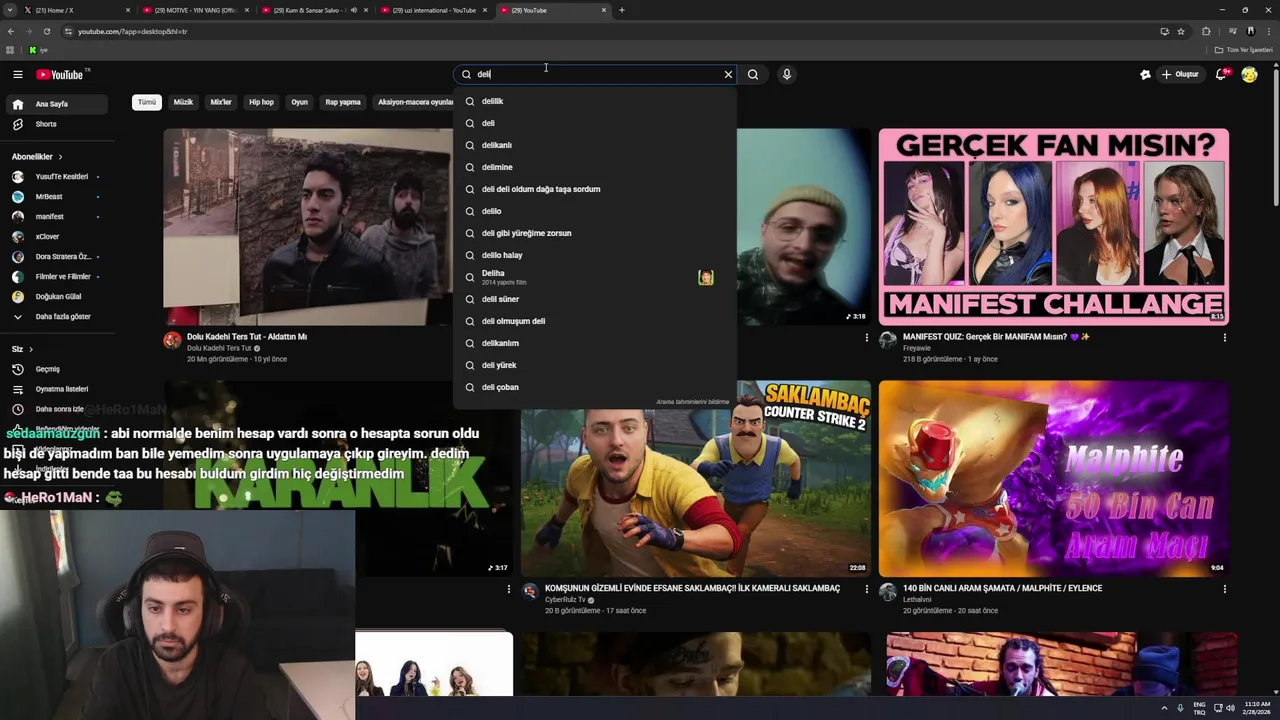Screen dimensions: 1280x720
Task: Start voice search with the microphone
Action: (x=787, y=74)
